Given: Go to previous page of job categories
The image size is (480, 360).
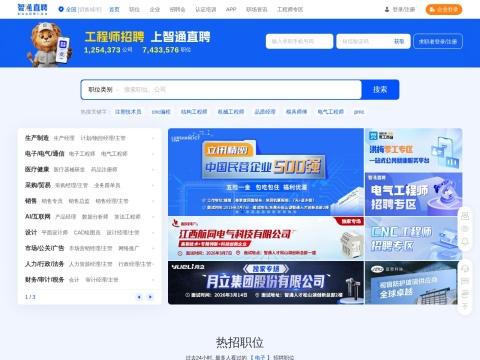Looking at the screenshot, I should pyautogui.click(x=139, y=297).
